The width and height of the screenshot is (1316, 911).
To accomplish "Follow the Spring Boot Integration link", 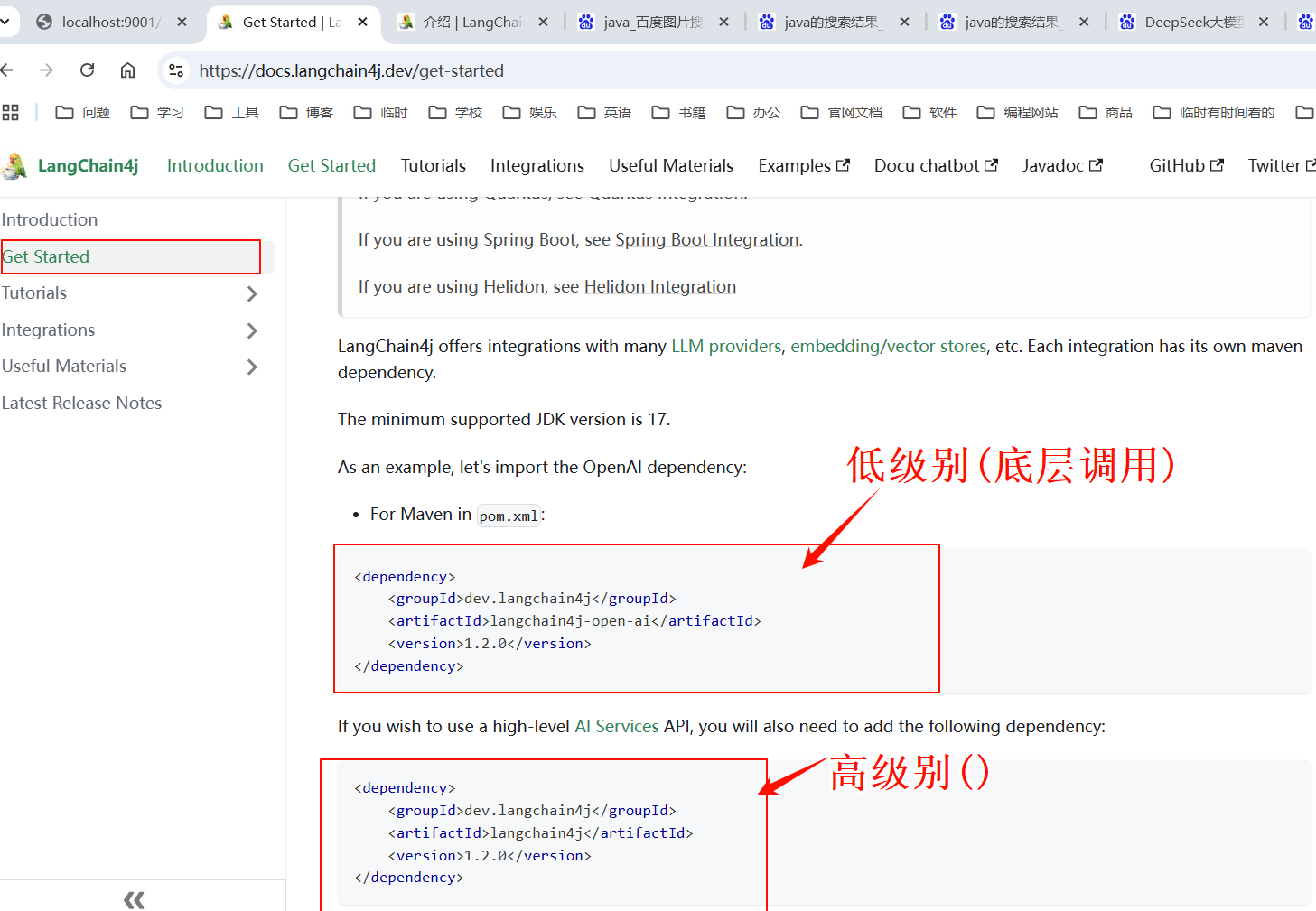I will click(707, 239).
